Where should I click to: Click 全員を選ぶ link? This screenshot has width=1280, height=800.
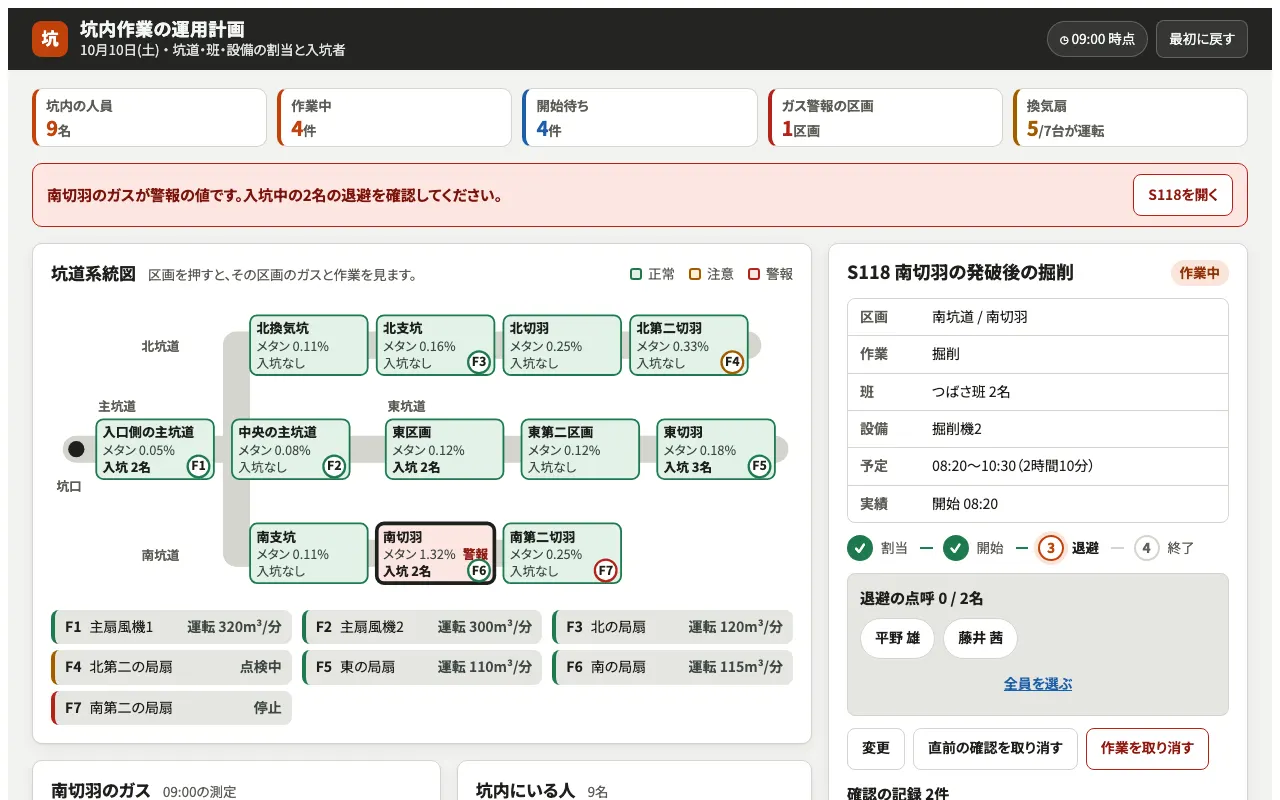pyautogui.click(x=1038, y=684)
